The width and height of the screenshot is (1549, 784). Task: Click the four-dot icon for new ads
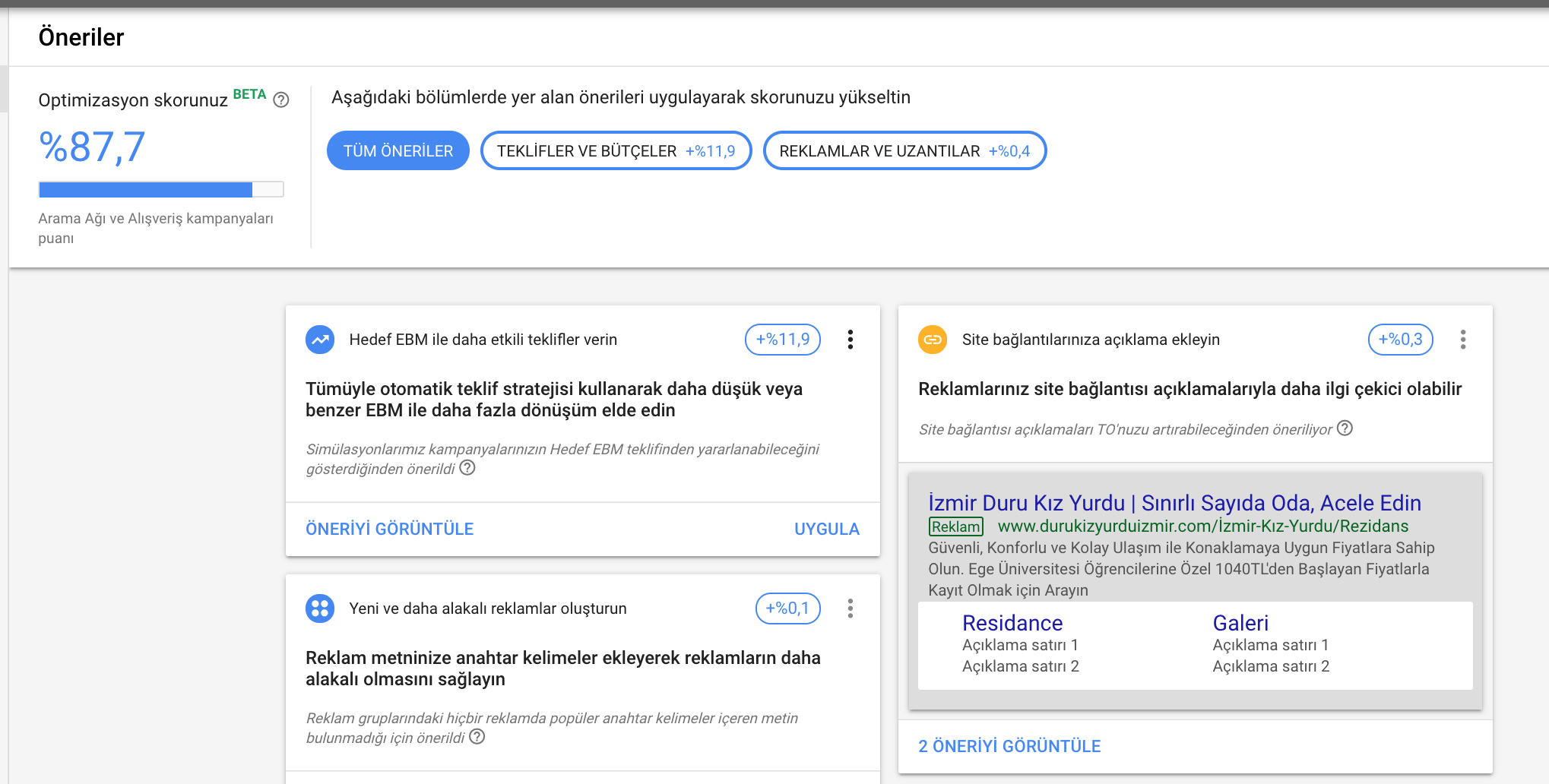320,609
